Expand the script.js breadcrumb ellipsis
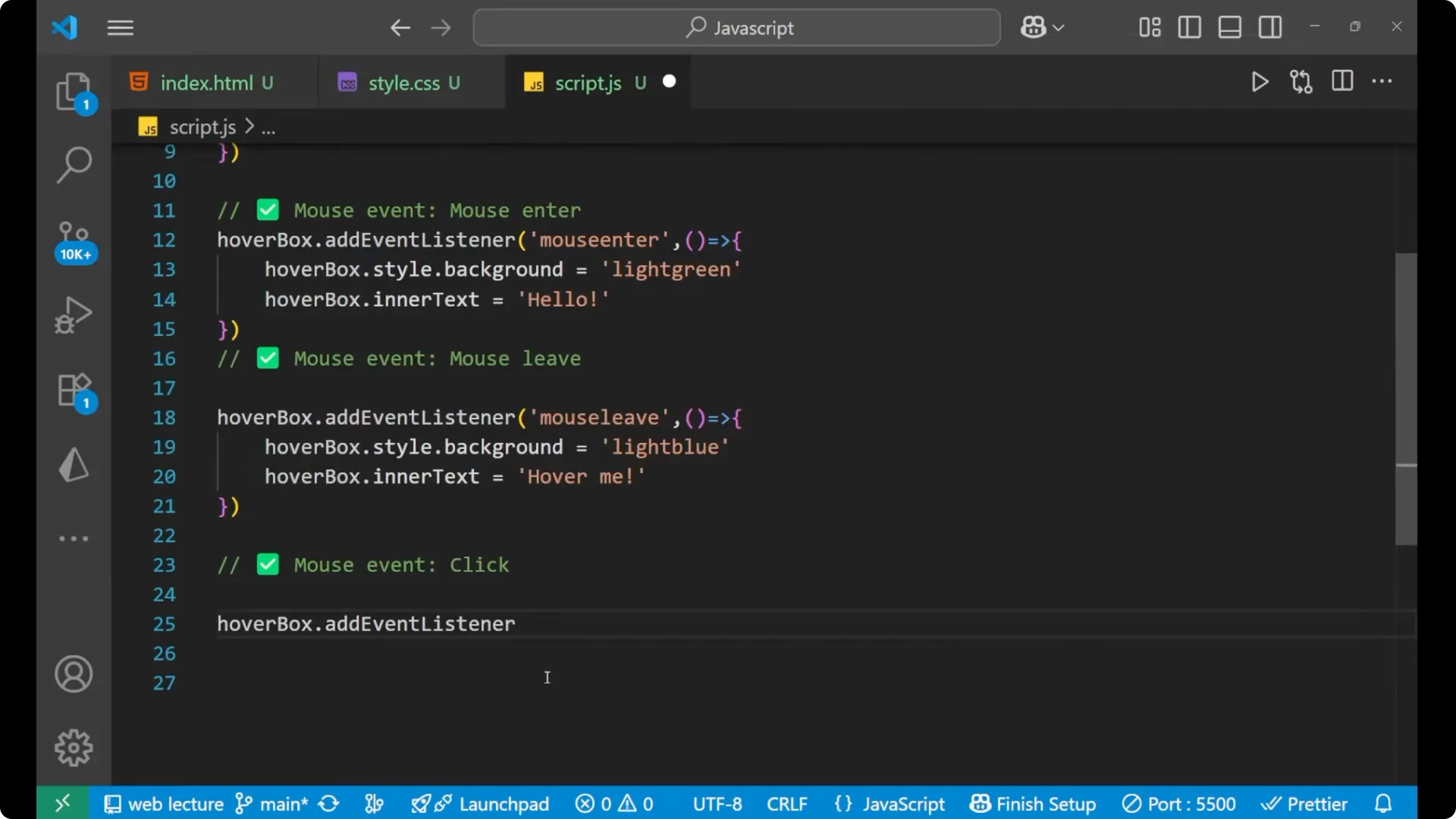The image size is (1456, 819). [x=268, y=127]
